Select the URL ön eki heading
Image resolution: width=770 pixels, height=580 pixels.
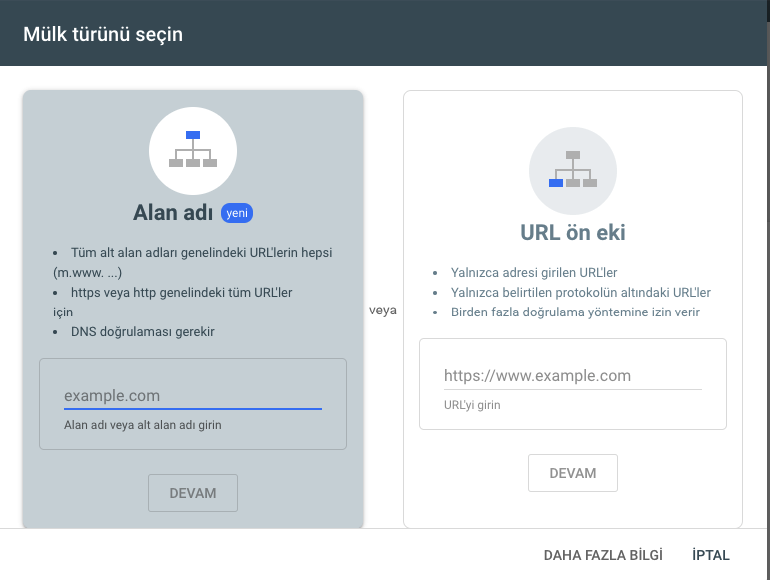tap(573, 233)
